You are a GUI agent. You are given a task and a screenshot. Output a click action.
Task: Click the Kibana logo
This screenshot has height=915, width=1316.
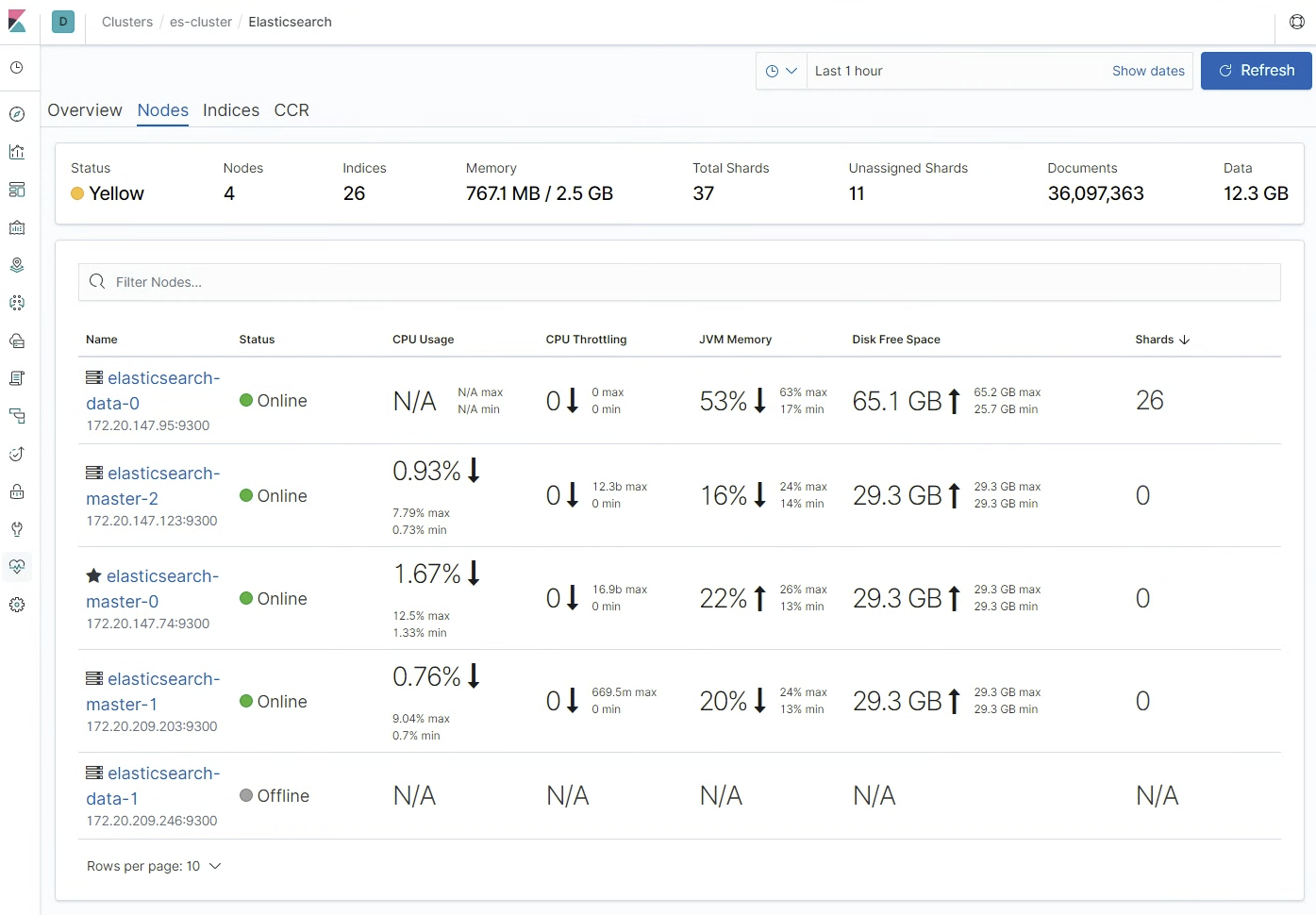(17, 22)
